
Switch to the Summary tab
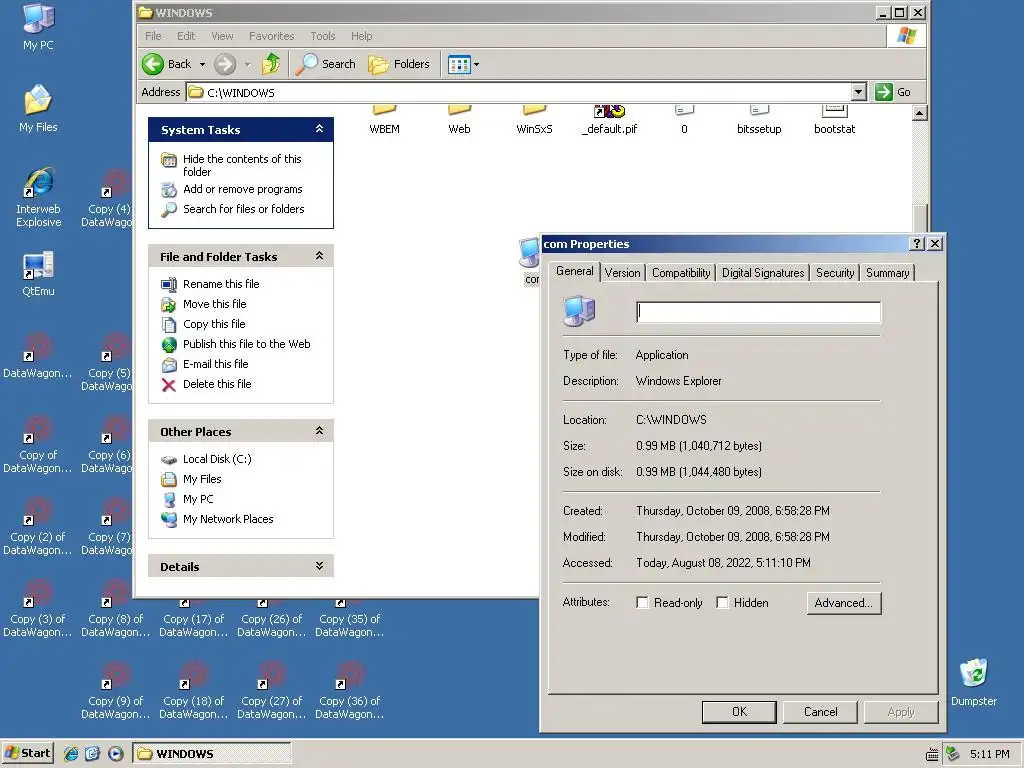pos(888,273)
